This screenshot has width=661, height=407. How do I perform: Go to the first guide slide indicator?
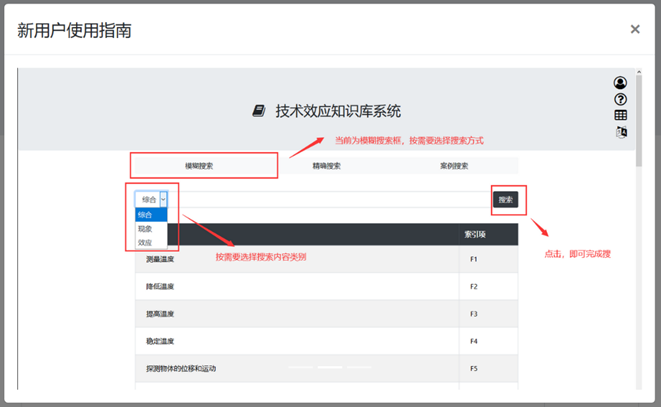(x=301, y=367)
